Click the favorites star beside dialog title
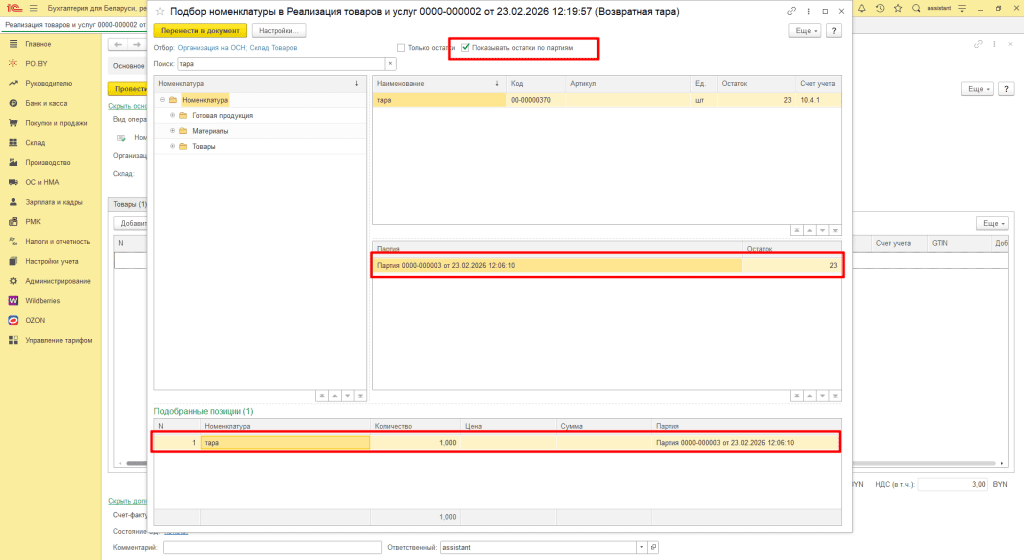1024x560 pixels. click(159, 11)
